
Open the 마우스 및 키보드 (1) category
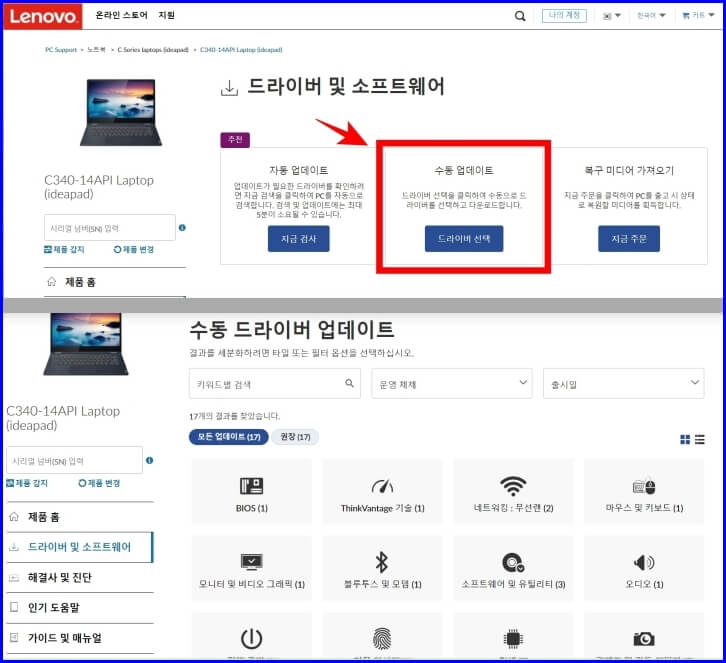pos(644,492)
